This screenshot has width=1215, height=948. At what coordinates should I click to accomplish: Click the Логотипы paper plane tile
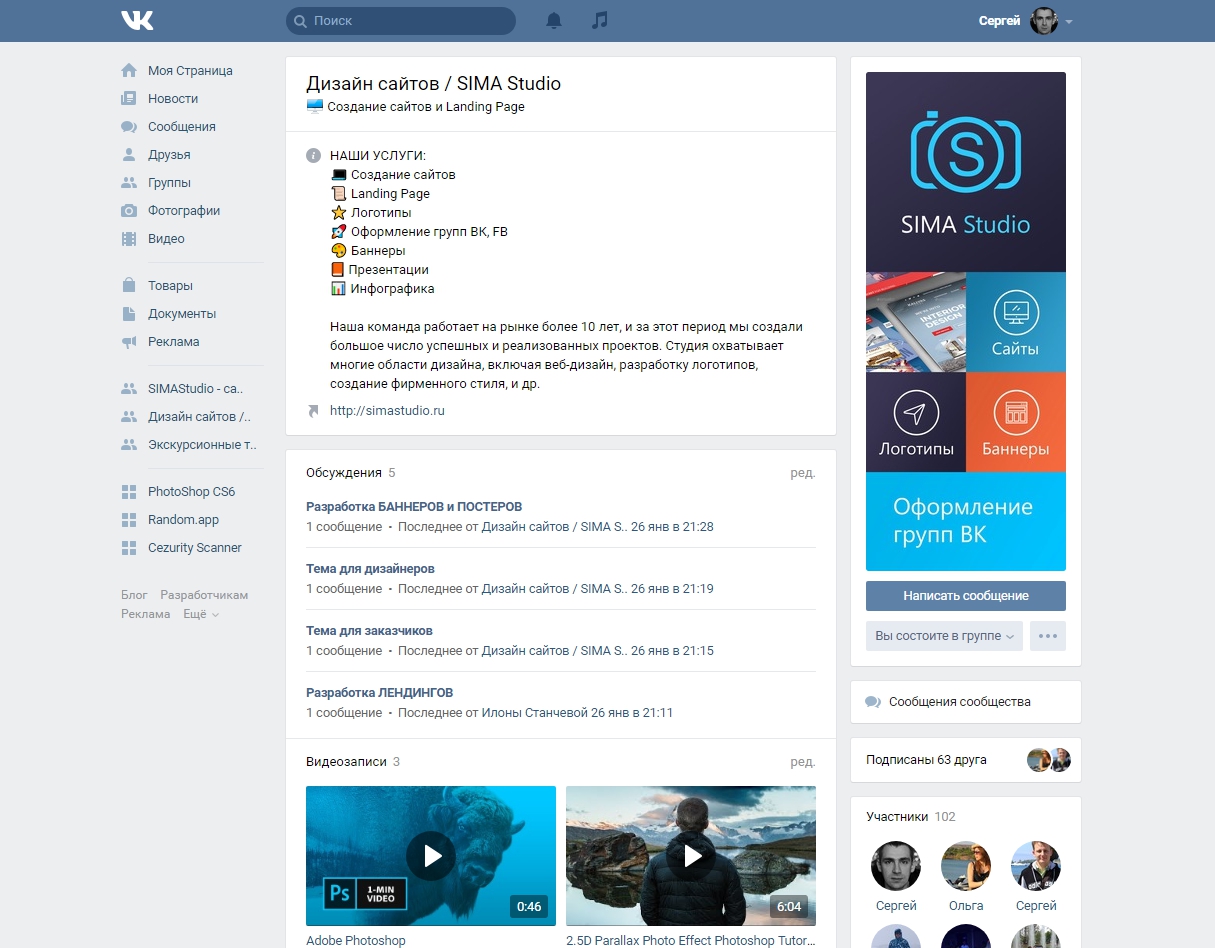tap(916, 422)
